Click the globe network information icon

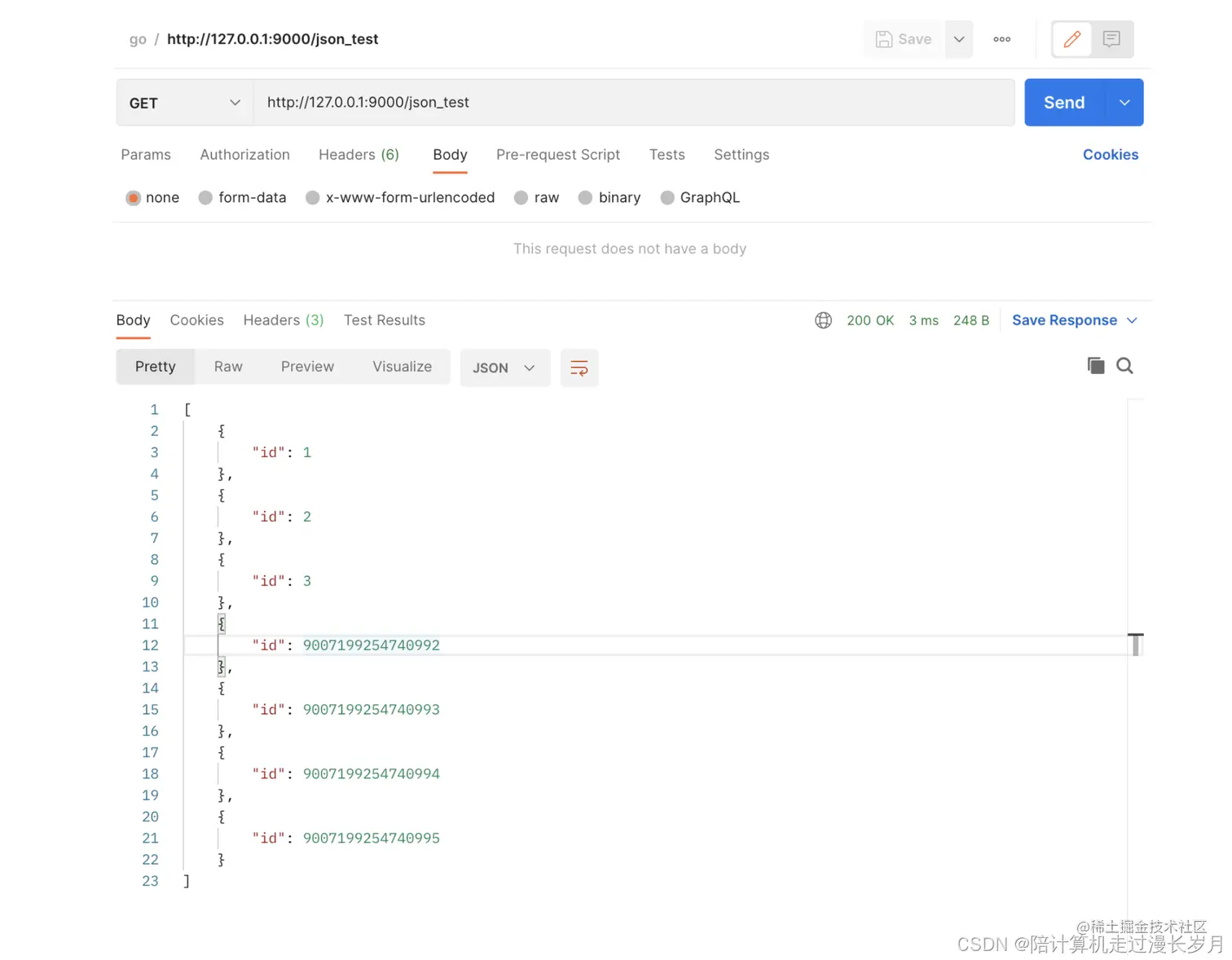[x=824, y=320]
